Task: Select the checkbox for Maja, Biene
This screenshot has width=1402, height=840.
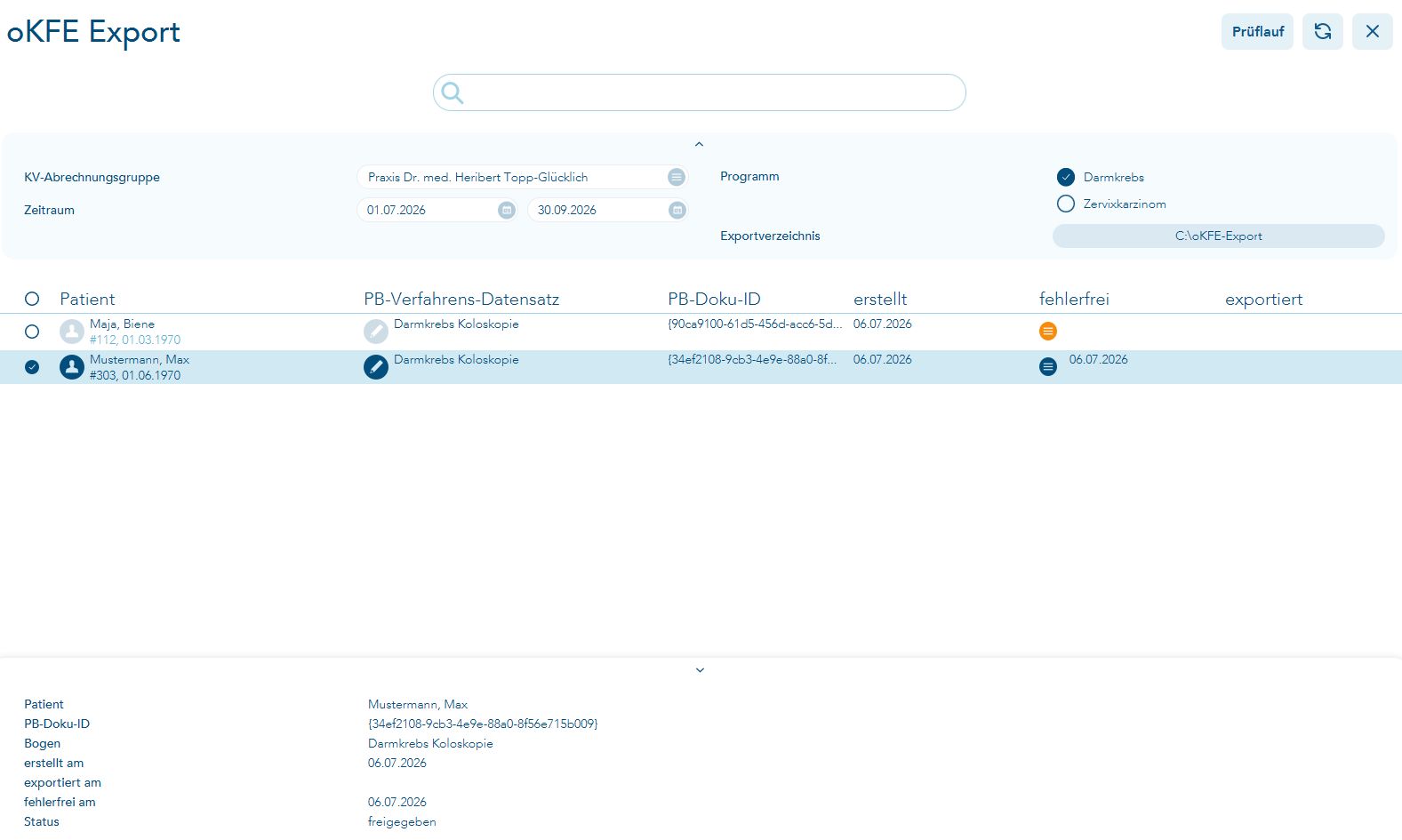Action: [32, 332]
